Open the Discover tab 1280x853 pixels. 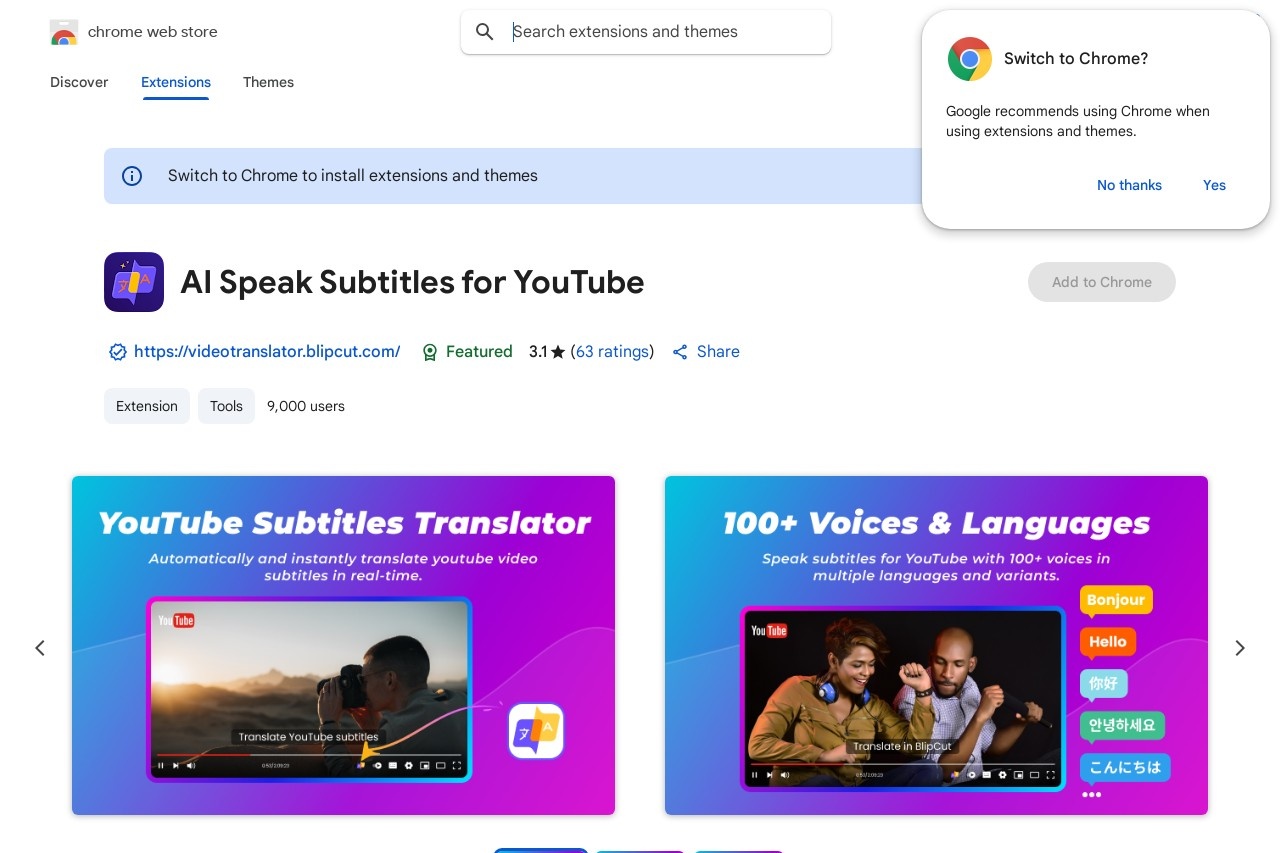[x=79, y=82]
